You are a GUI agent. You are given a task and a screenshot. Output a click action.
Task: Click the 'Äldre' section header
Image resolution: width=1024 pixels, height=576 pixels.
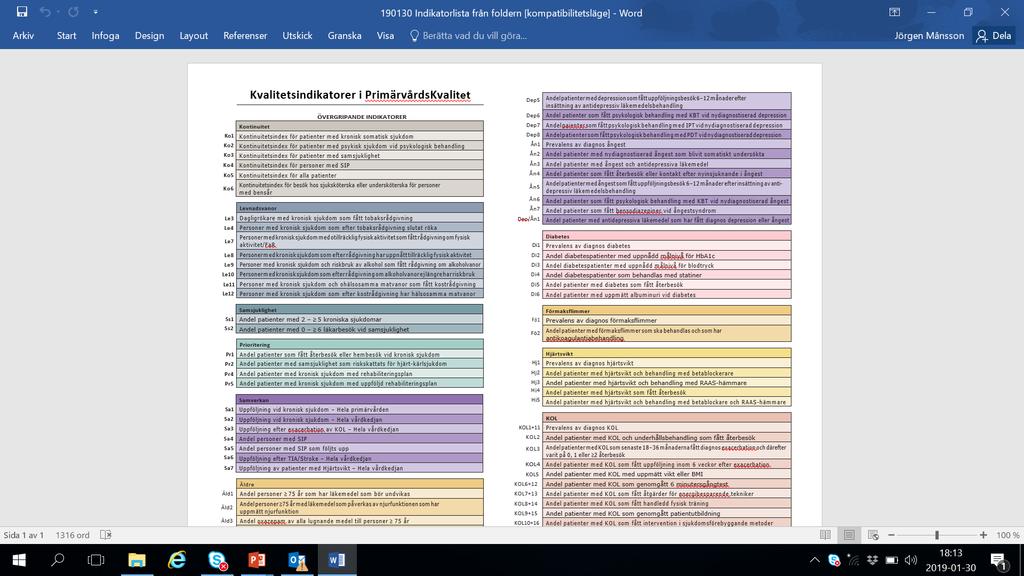click(360, 484)
